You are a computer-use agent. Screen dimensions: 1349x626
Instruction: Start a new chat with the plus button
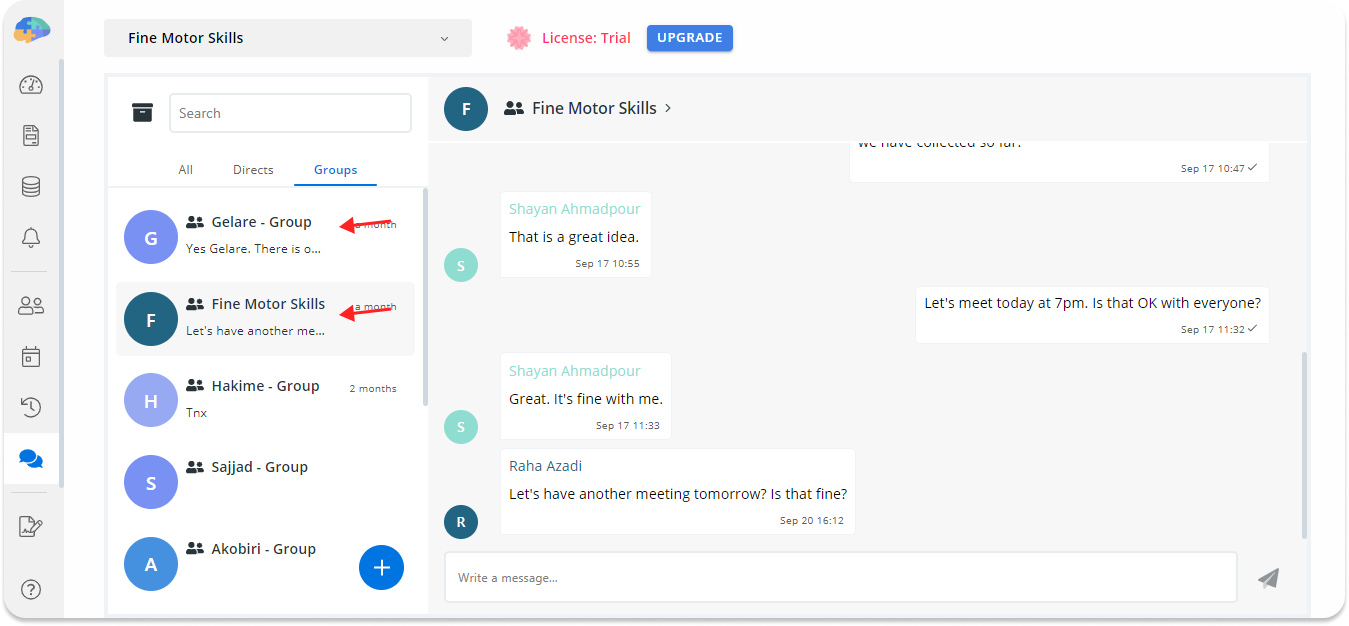point(381,567)
